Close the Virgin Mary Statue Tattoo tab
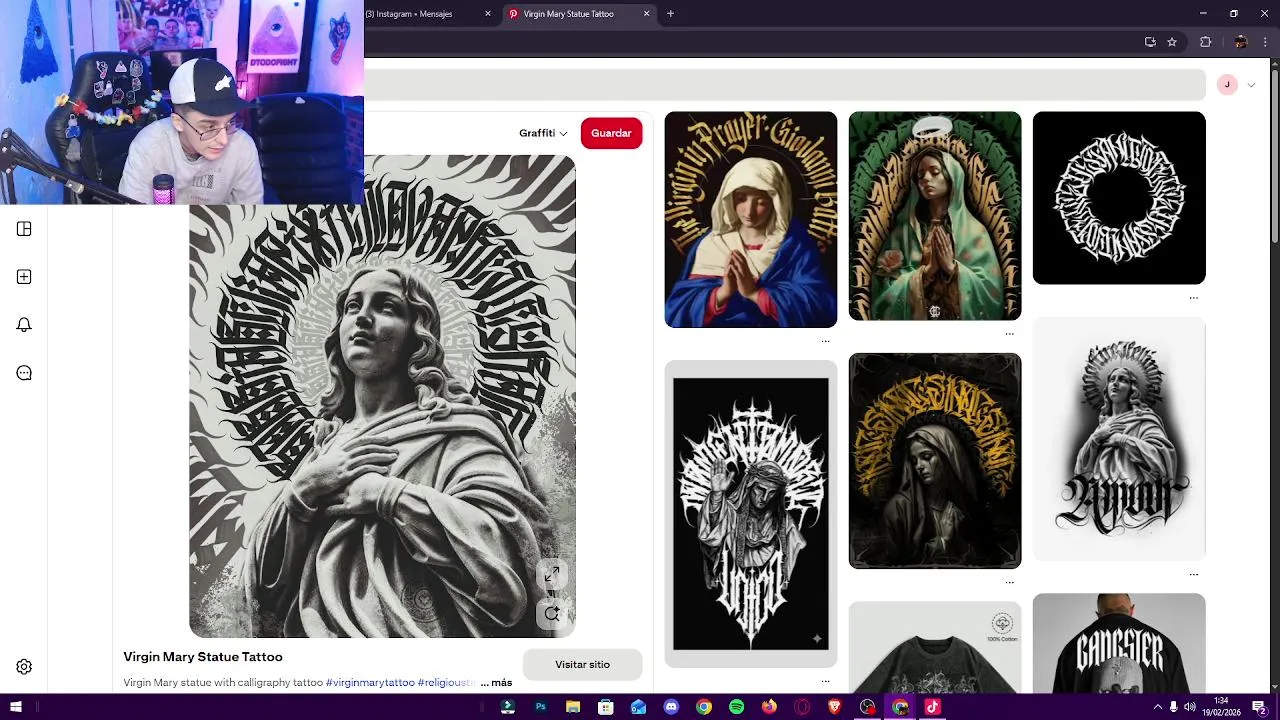The image size is (1280, 720). [646, 14]
